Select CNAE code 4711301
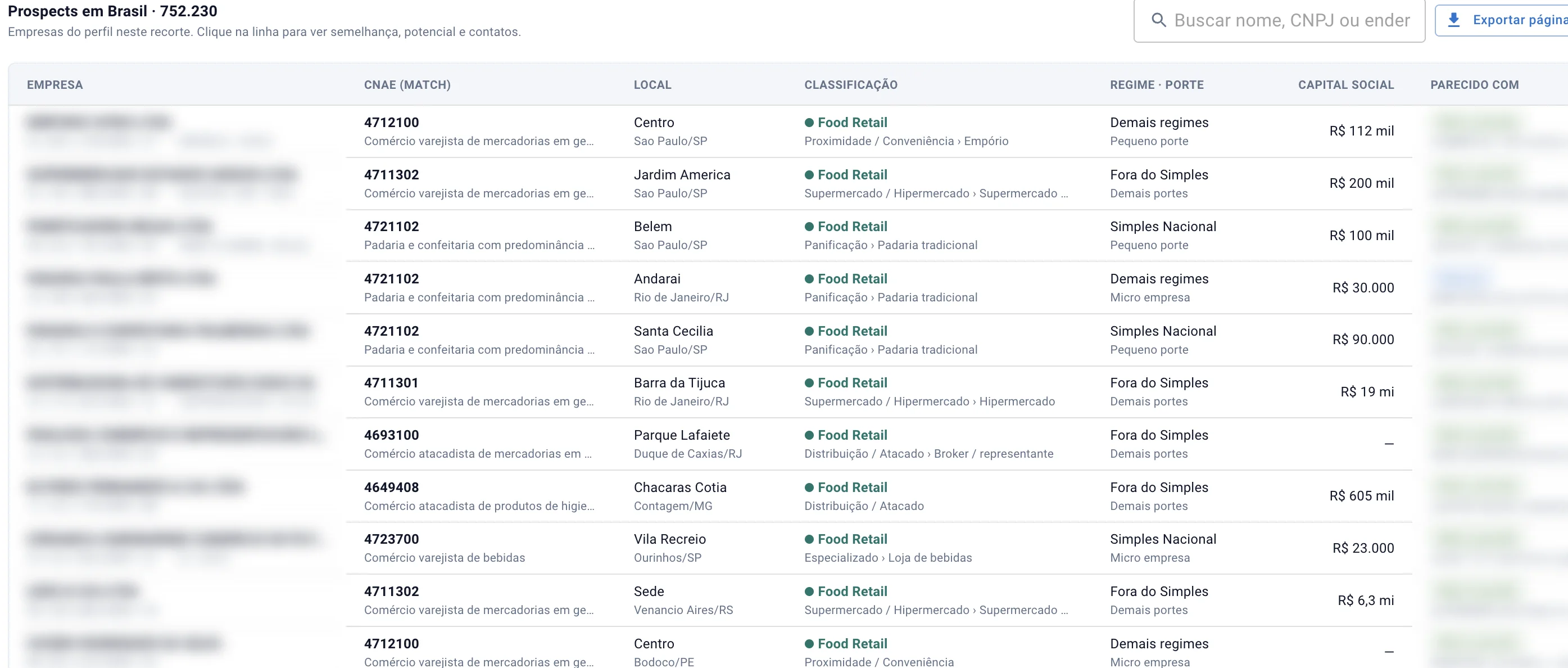 (x=391, y=383)
